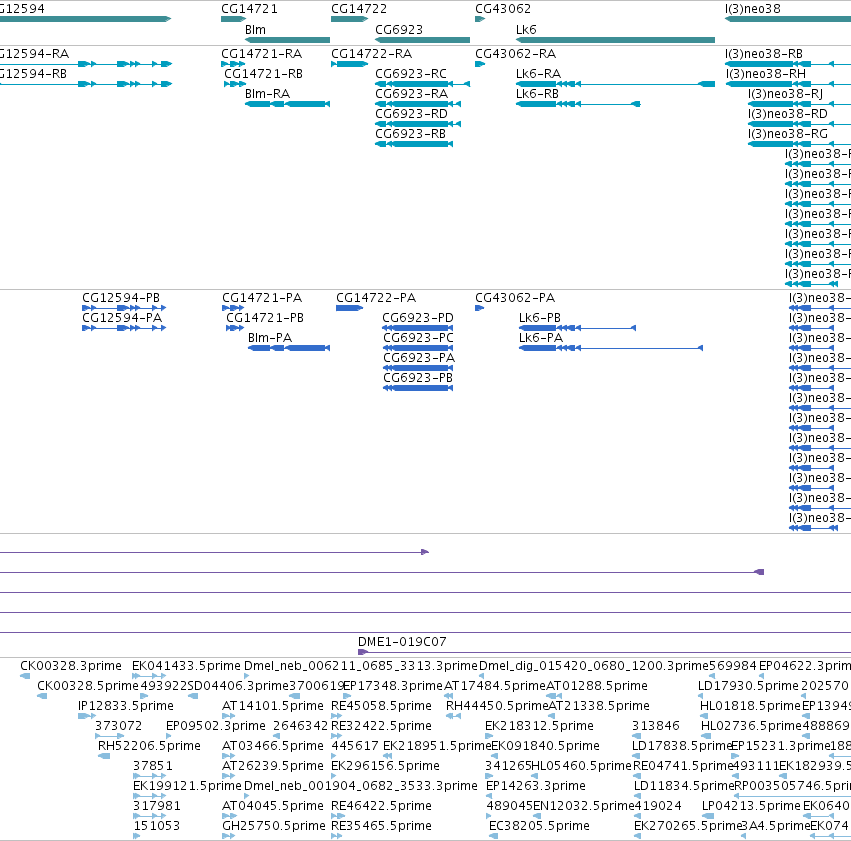This screenshot has width=851, height=841.
Task: Click the CG12594-PA protein label
Action: [x=122, y=318]
